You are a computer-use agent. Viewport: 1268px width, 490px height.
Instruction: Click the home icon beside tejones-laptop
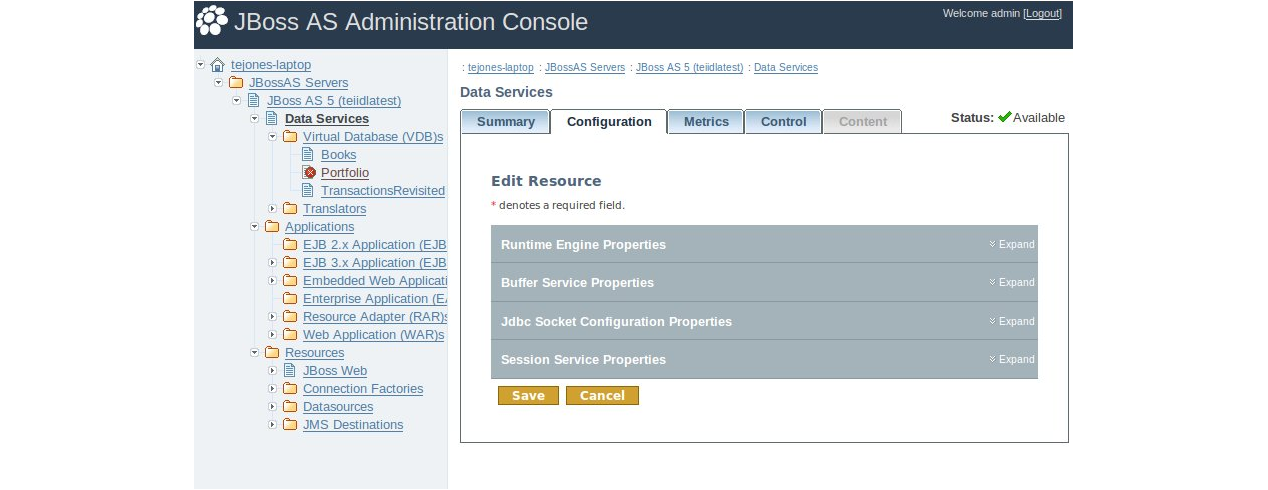tap(218, 65)
